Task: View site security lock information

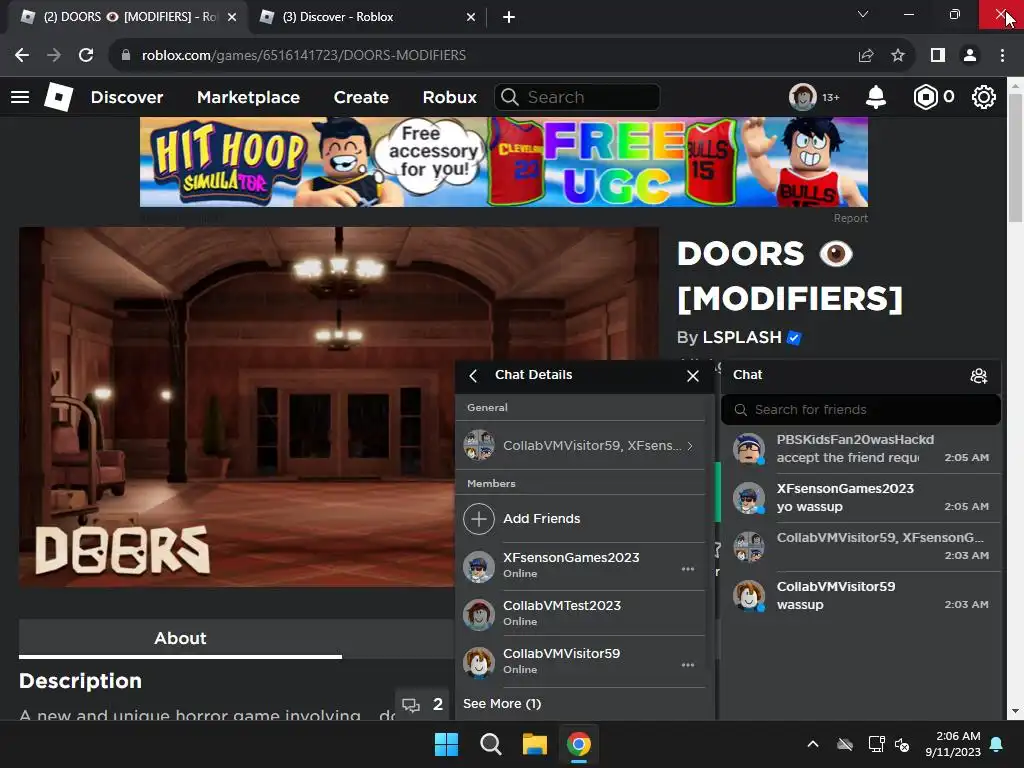Action: (126, 56)
